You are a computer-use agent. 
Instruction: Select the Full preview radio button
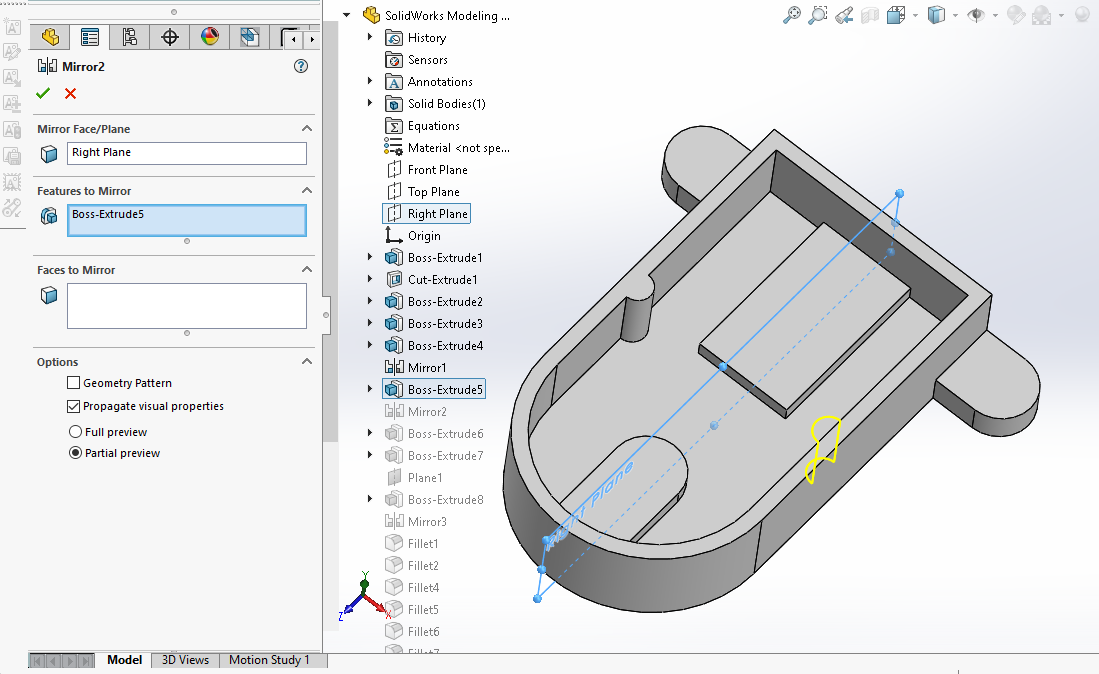click(x=75, y=432)
